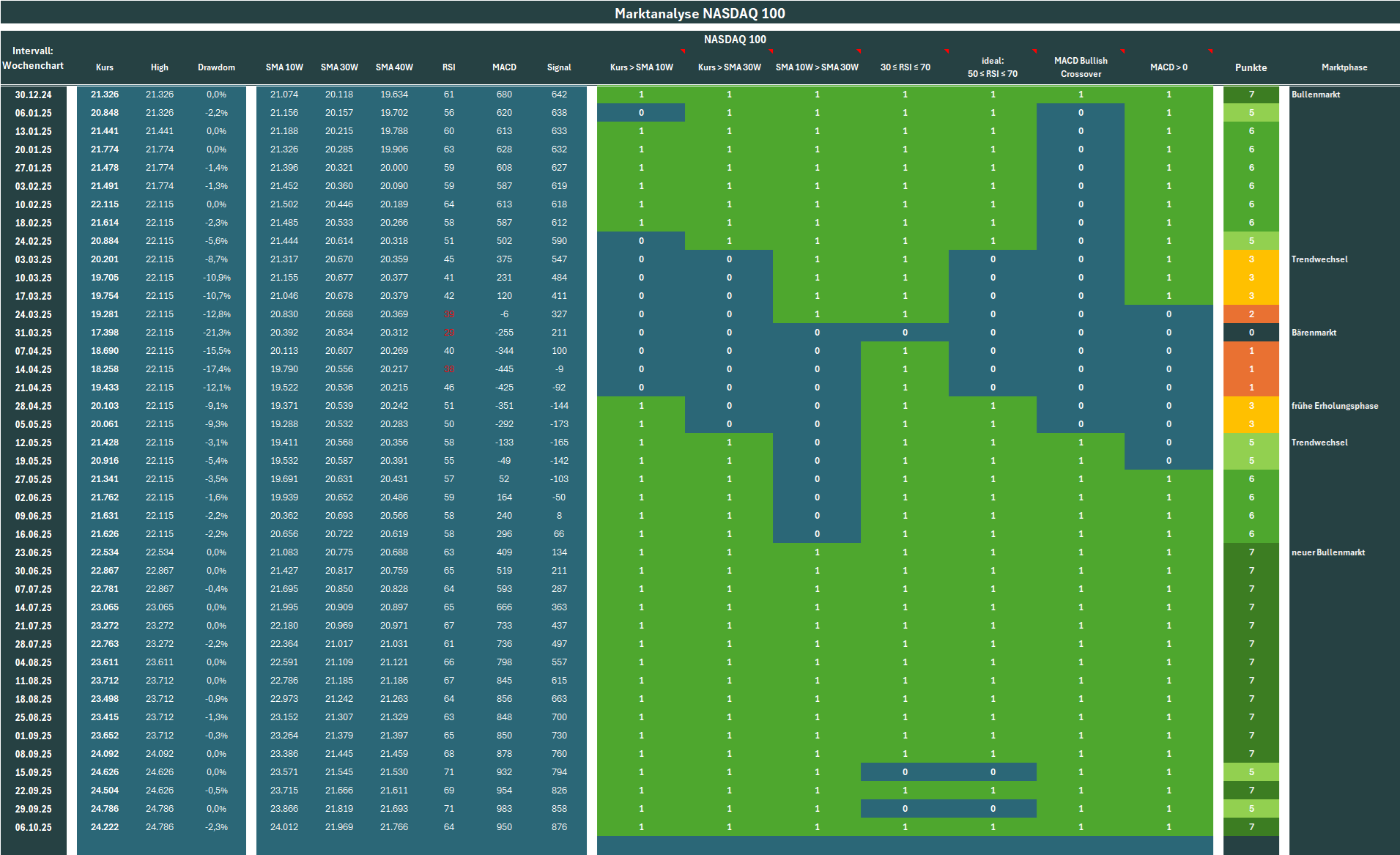Screen dimensions: 1400x855
Task: Select the SMA 30W column header
Action: (339, 67)
